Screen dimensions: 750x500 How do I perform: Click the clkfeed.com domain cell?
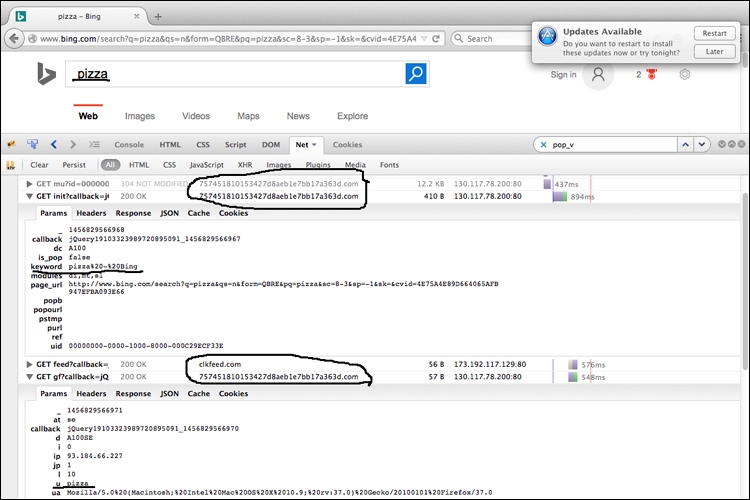[x=220, y=364]
